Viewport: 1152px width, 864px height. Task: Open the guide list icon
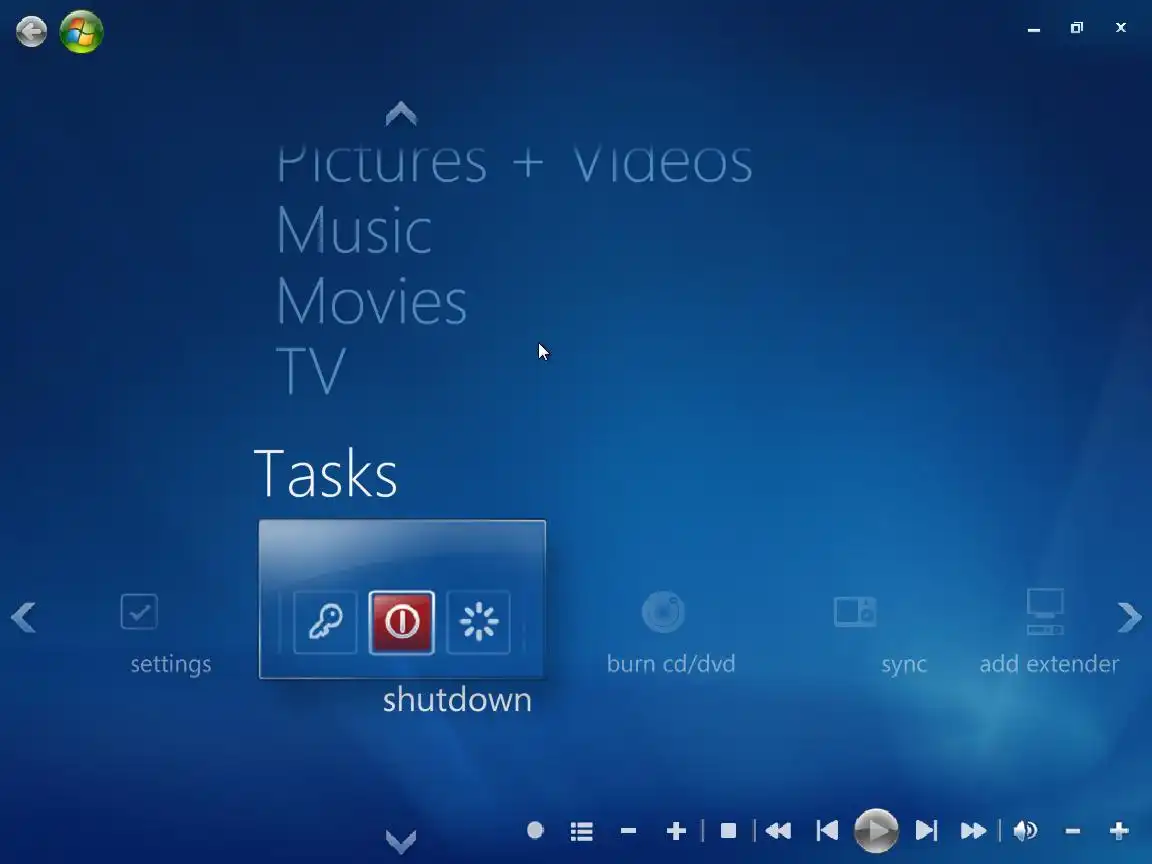click(582, 831)
